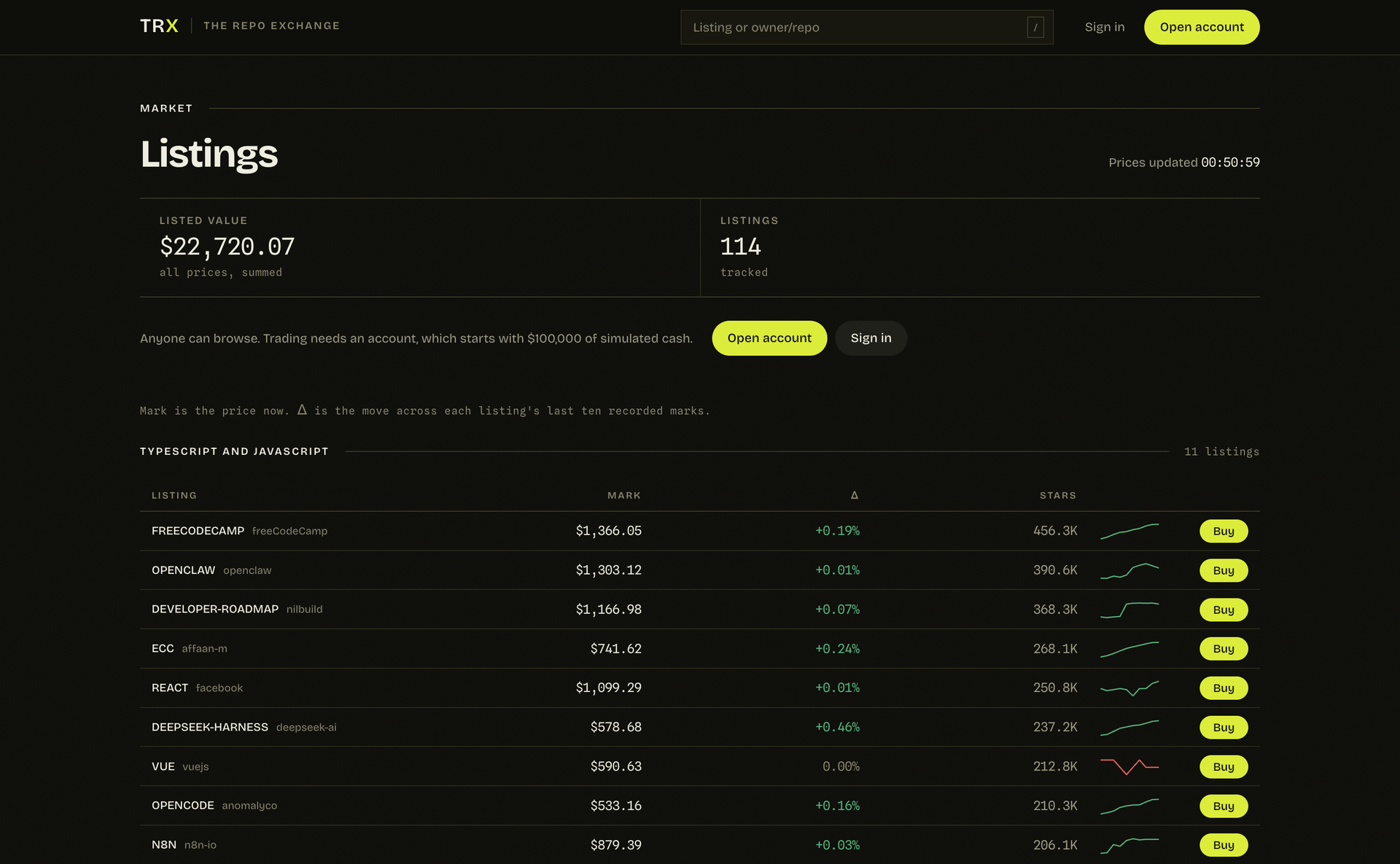
Task: Click the $741.62 mark price
Action: [616, 649]
